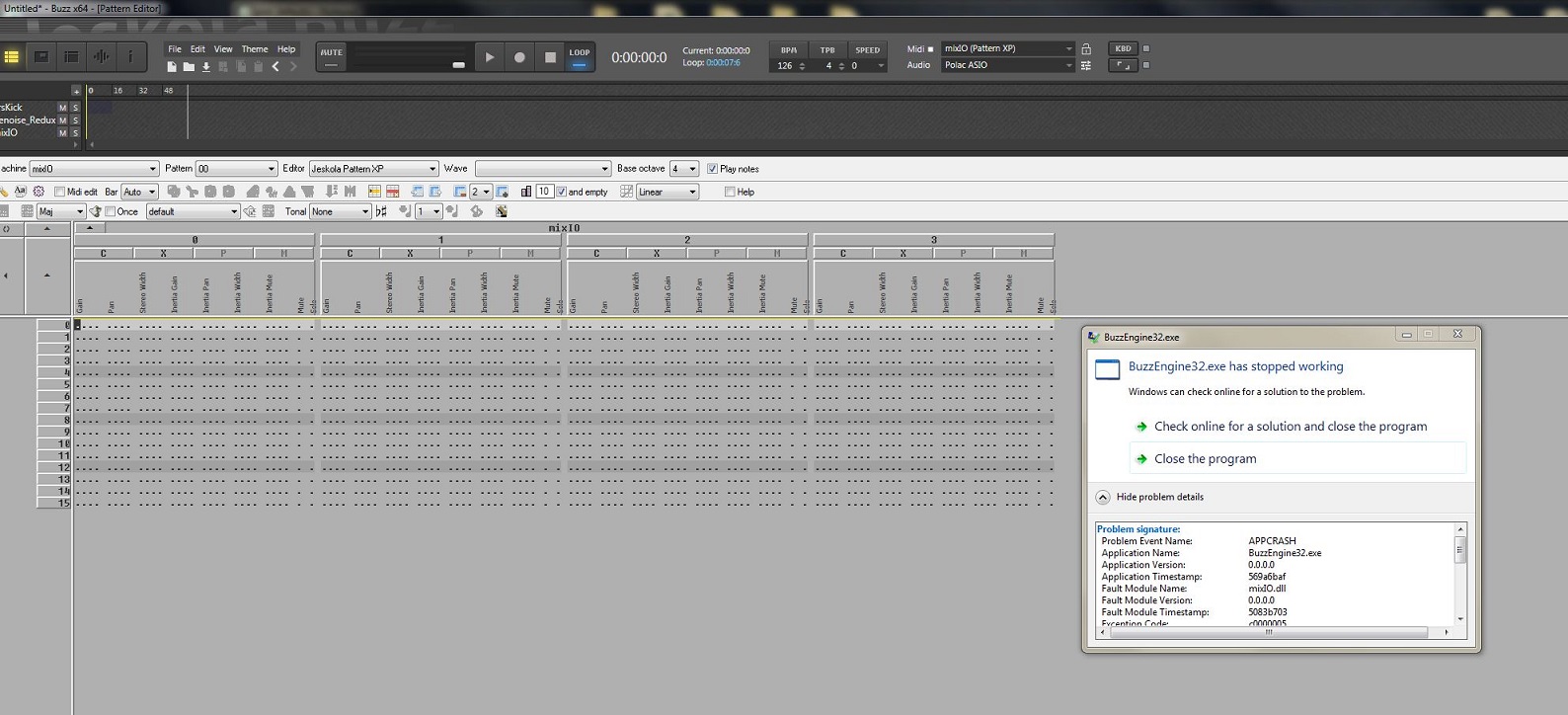Open the Editor dropdown Jeskola Pattern XP
This screenshot has height=715, width=1568.
[x=373, y=169]
